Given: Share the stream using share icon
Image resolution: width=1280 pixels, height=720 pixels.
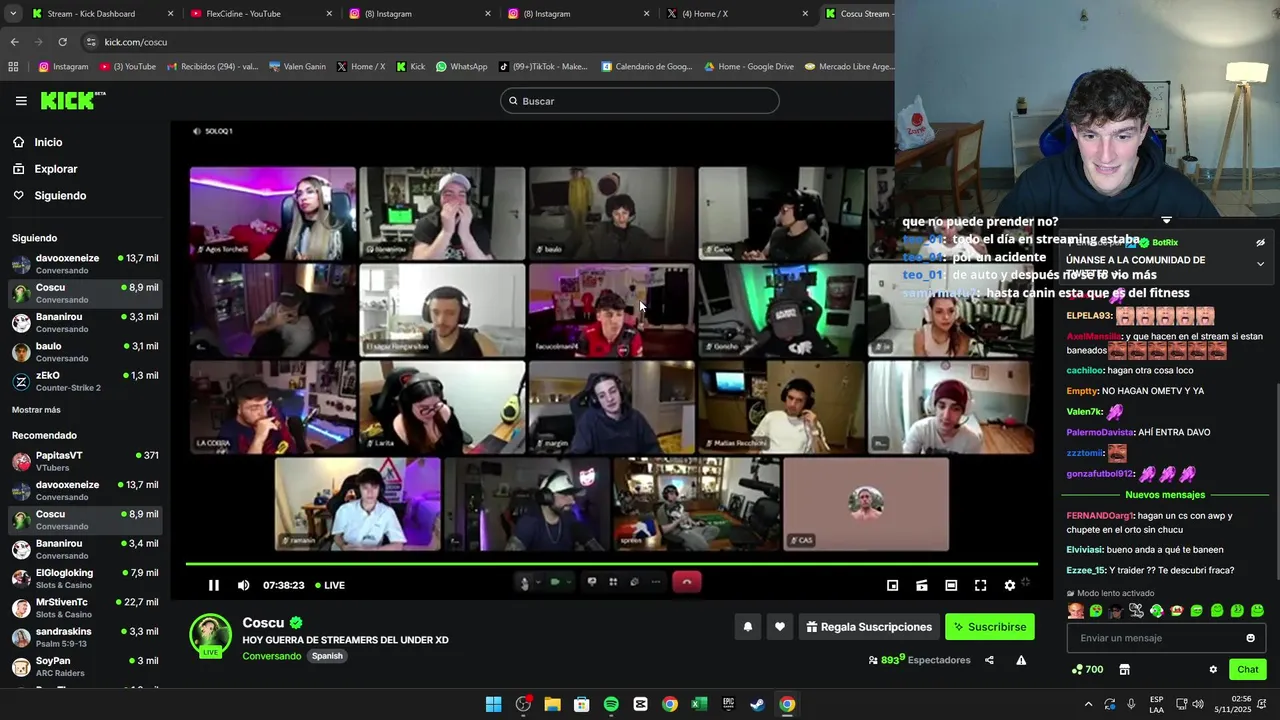Looking at the screenshot, I should pyautogui.click(x=989, y=660).
